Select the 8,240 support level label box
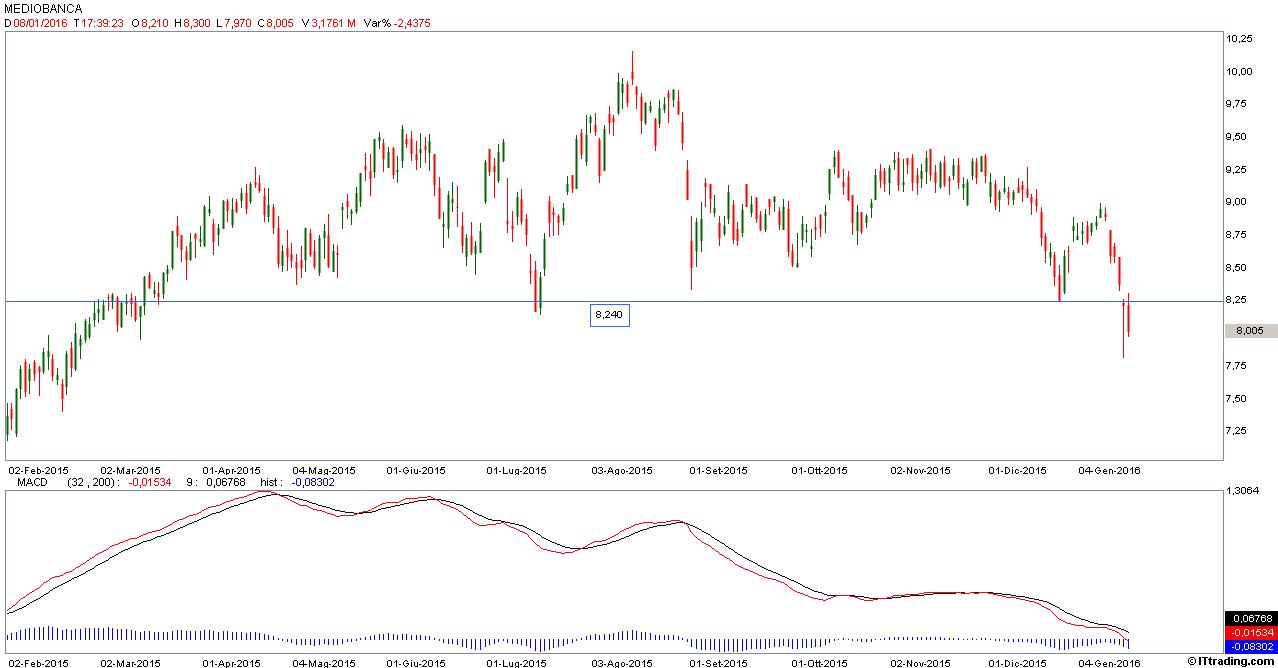The width and height of the screenshot is (1278, 668). click(x=608, y=315)
